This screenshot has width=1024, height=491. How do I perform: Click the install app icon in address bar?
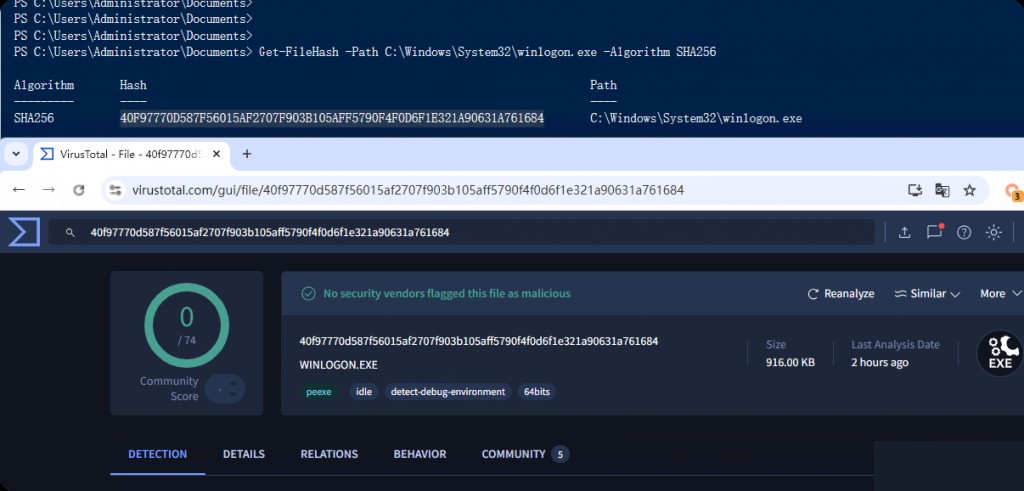[x=915, y=190]
